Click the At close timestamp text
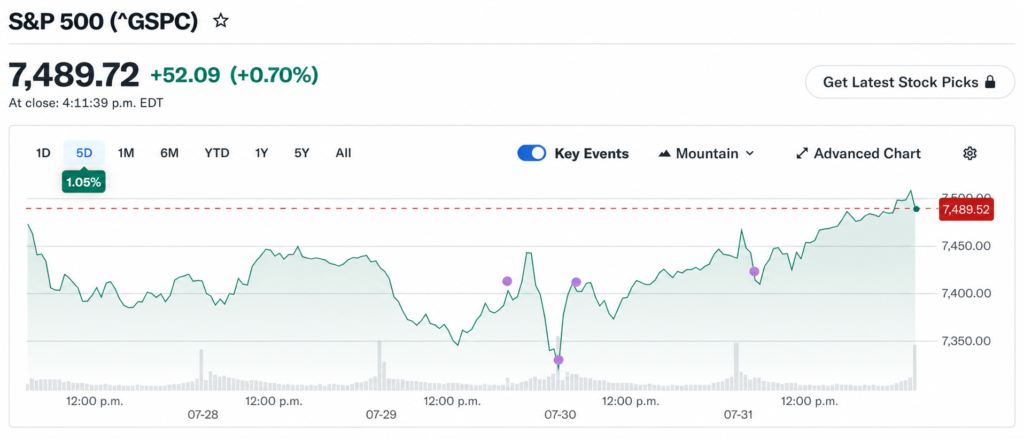The image size is (1024, 439). [86, 103]
